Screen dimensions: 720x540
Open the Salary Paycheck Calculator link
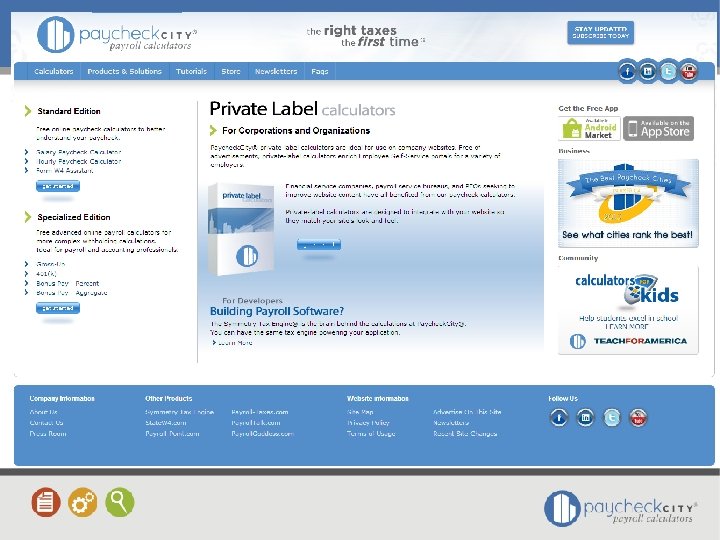79,152
